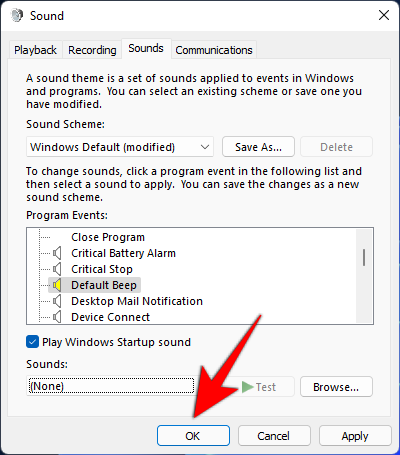This screenshot has width=400, height=455.
Task: Click speaker icon beside Desktop Mail Notification
Action: pyautogui.click(x=57, y=301)
